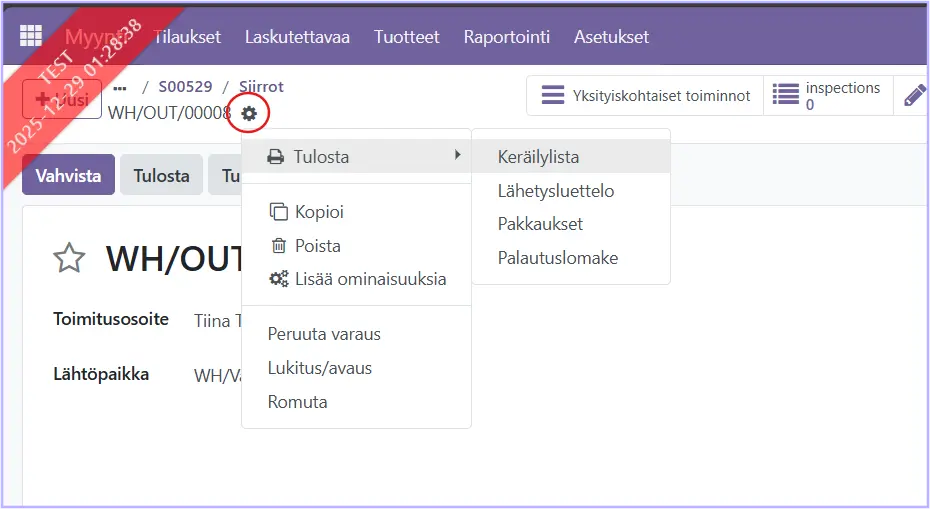This screenshot has height=509, width=930.
Task: Expand the Tulosta submenu arrow
Action: [x=458, y=156]
